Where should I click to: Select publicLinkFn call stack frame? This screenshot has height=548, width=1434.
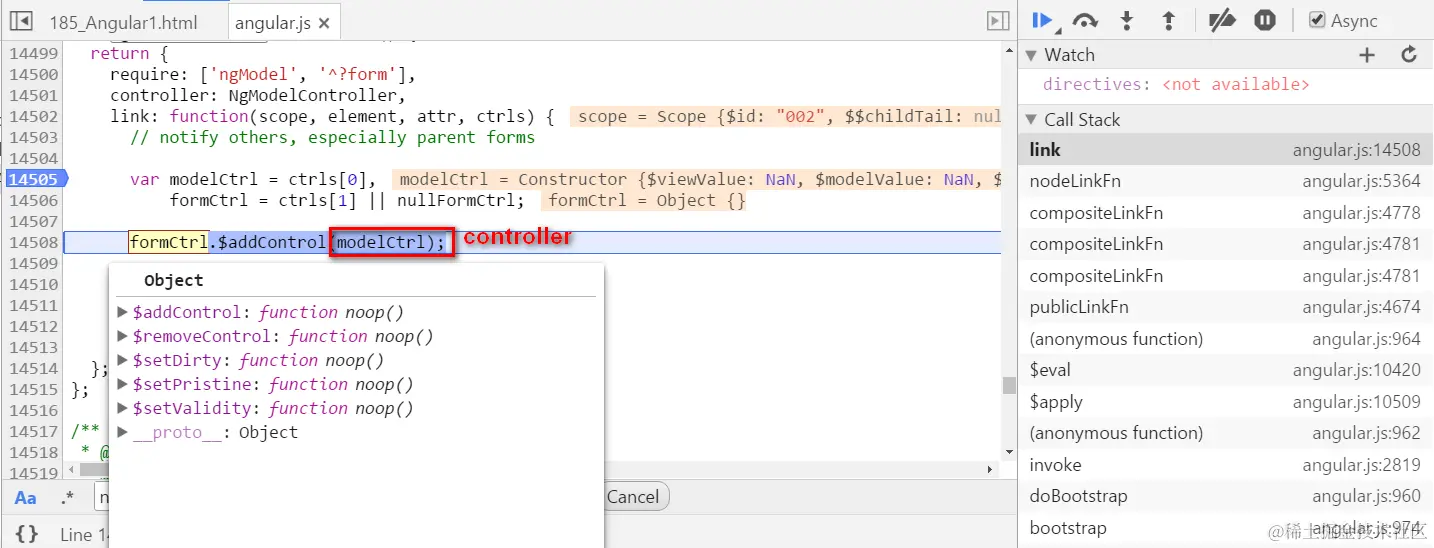[x=1225, y=307]
